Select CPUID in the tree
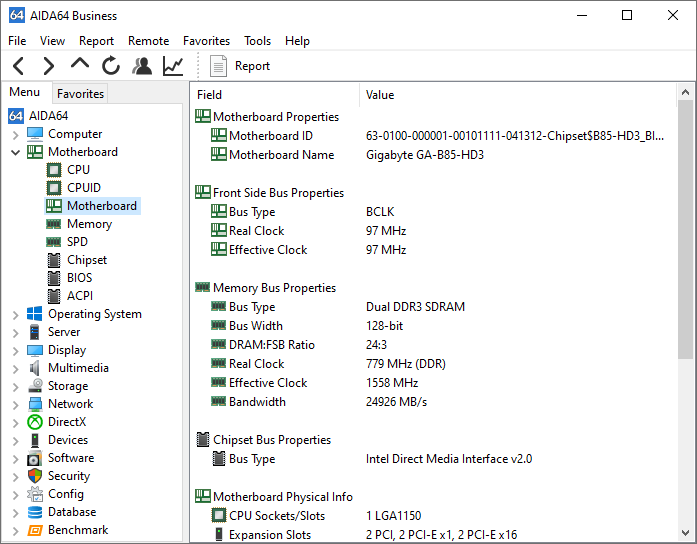 pyautogui.click(x=83, y=188)
